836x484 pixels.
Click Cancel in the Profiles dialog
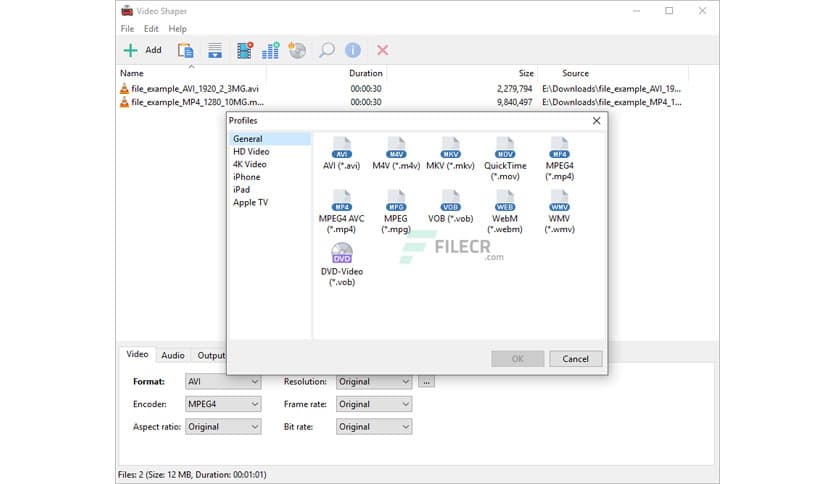[x=575, y=359]
